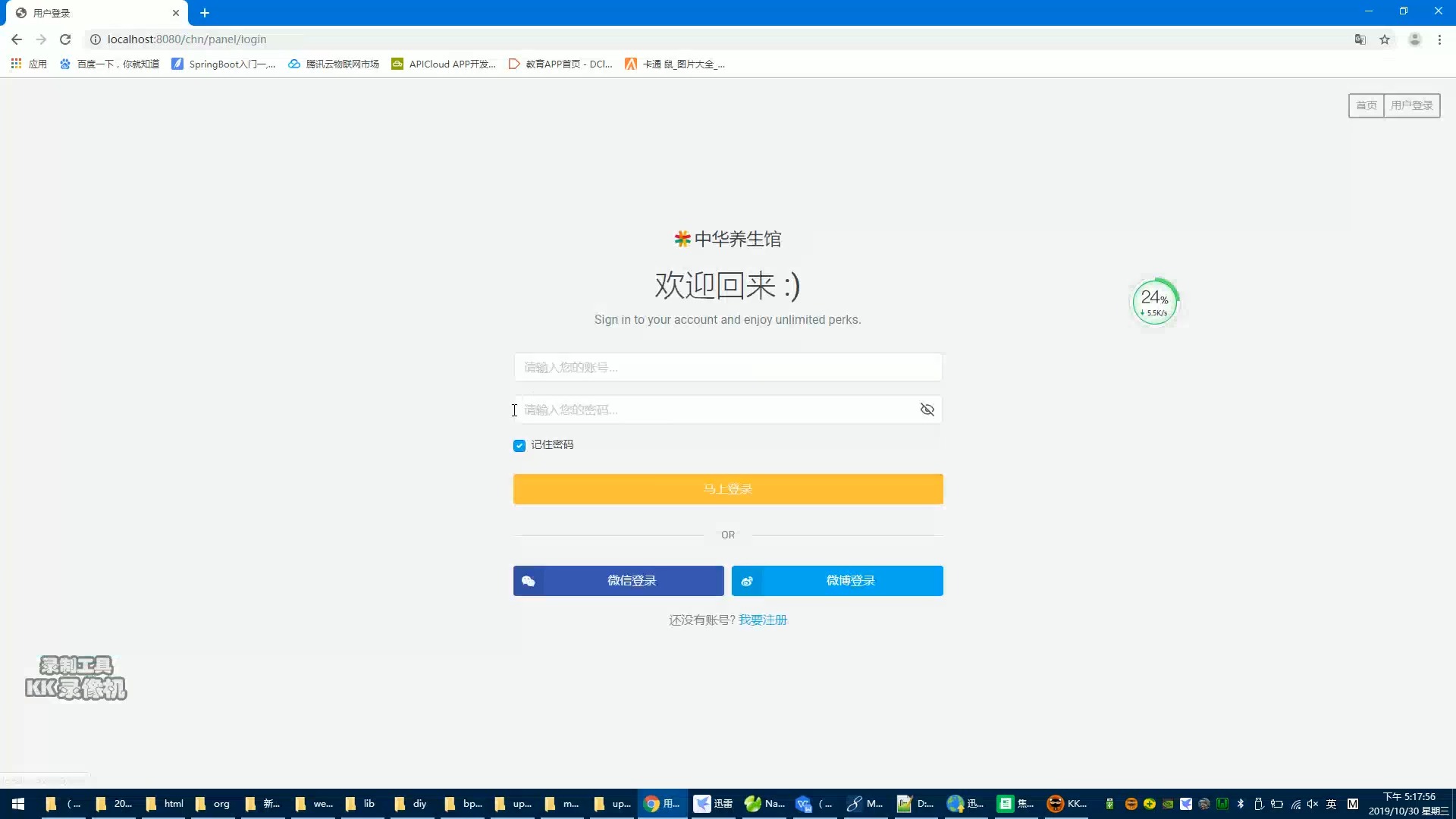The image size is (1456, 819).
Task: Reload the page
Action: (x=65, y=39)
